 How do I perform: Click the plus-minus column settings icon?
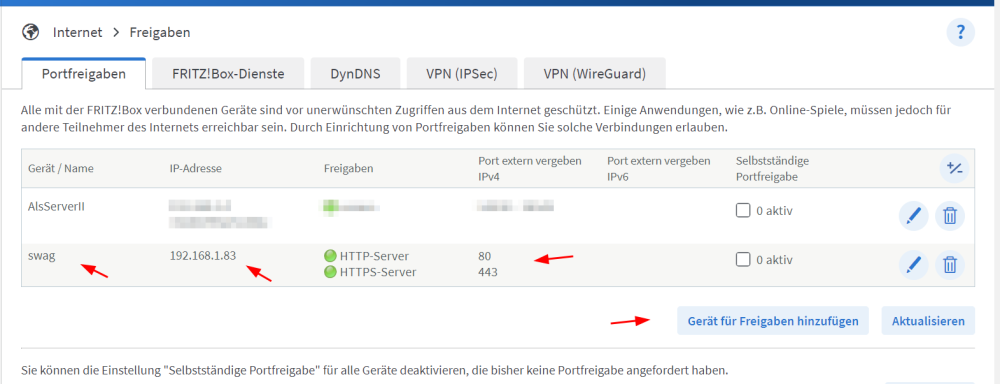(954, 169)
